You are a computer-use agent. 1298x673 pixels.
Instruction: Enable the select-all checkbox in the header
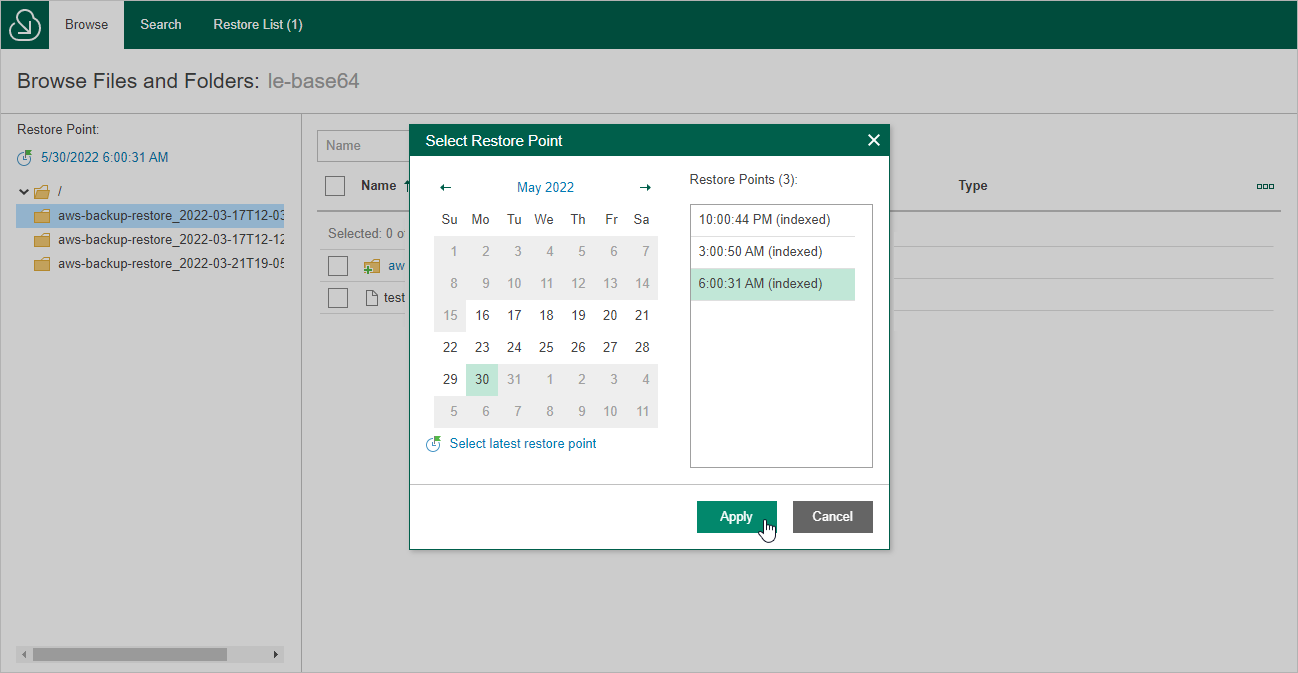336,185
